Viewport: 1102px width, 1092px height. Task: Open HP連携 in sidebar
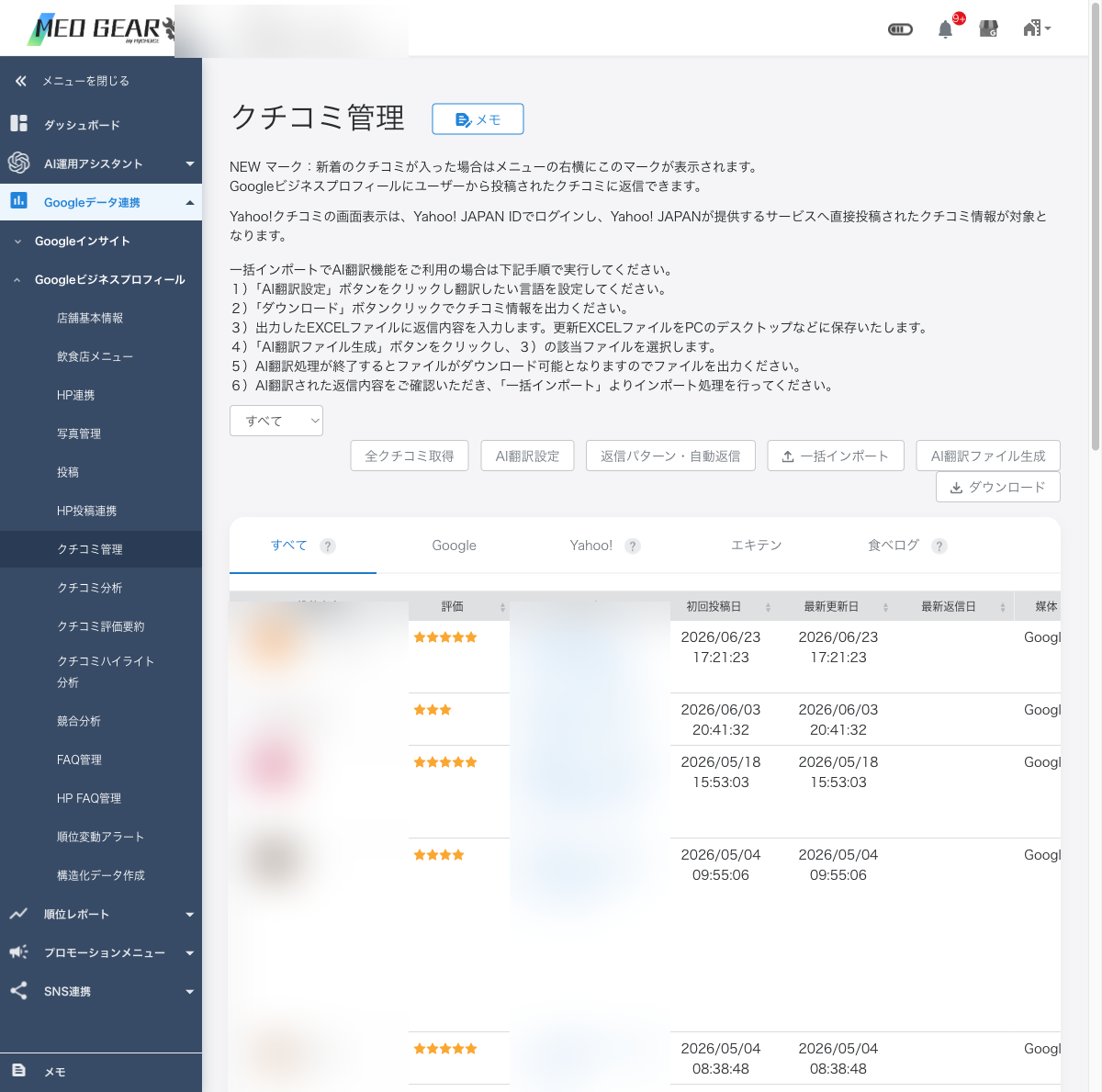click(x=75, y=395)
